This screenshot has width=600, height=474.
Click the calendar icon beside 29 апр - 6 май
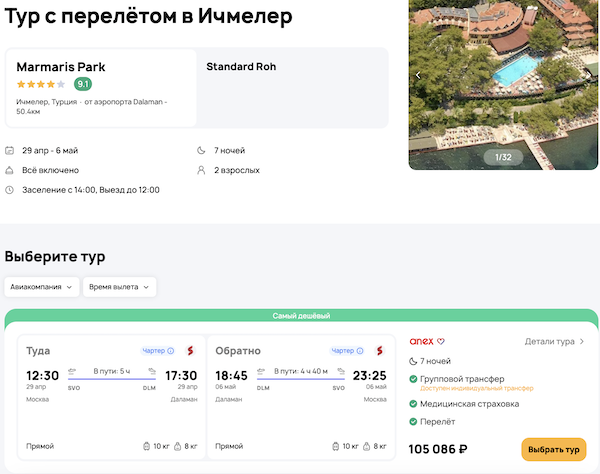10,151
